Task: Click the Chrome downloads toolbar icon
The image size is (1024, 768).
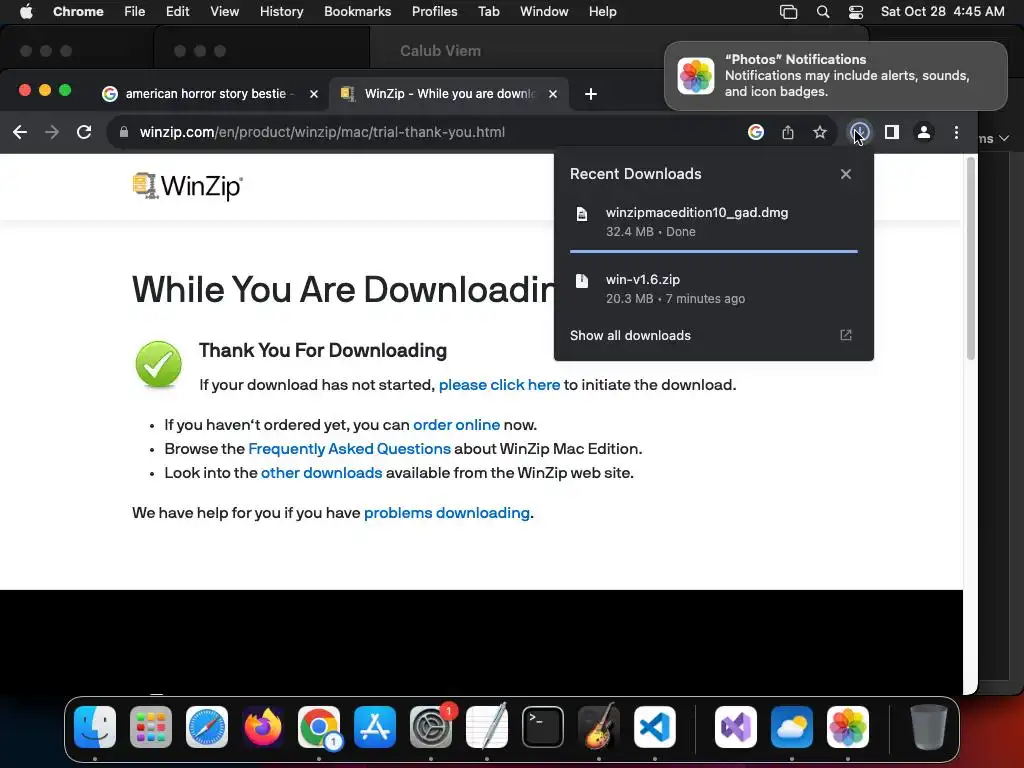Action: tap(859, 133)
